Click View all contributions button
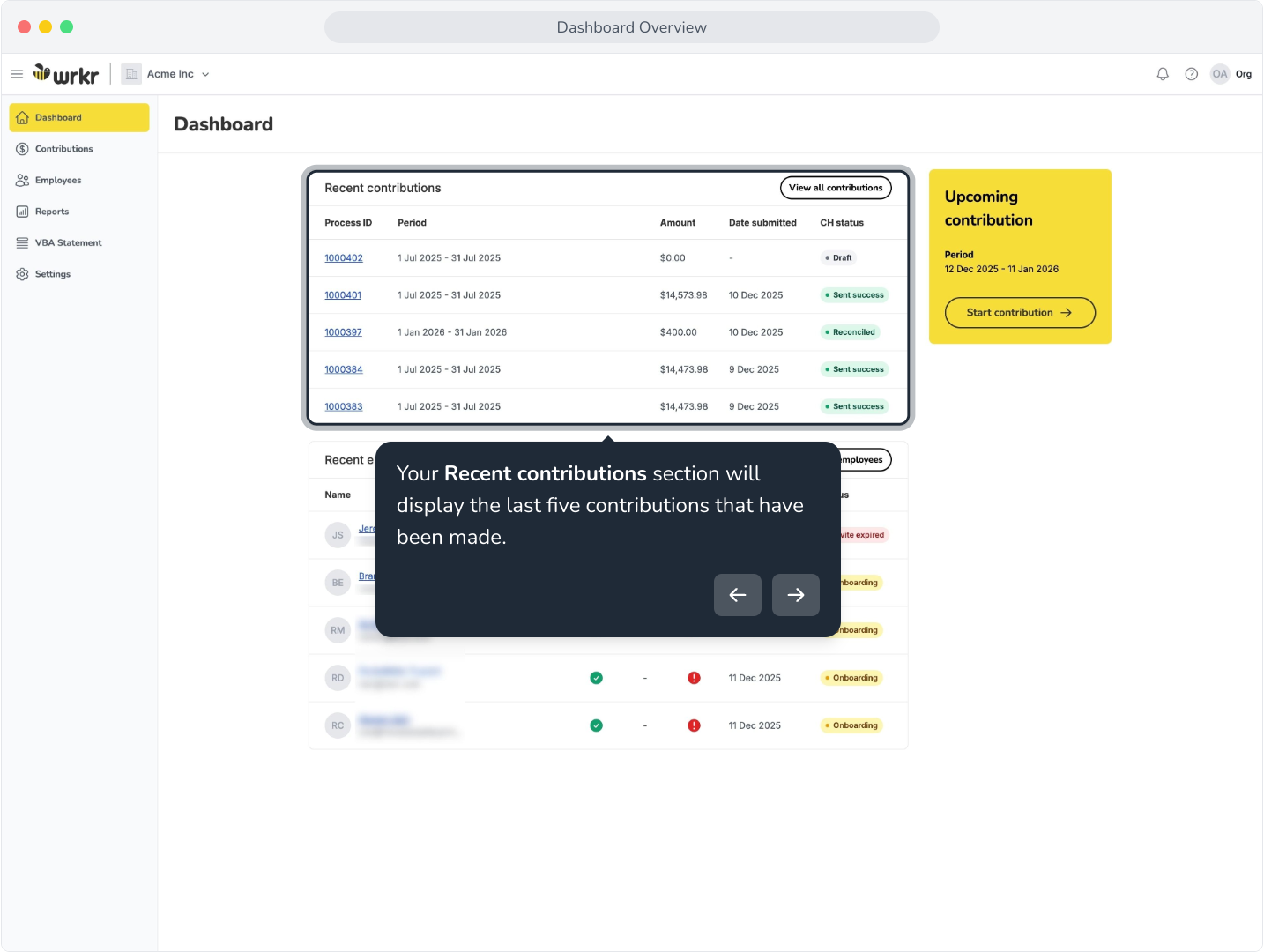1264x952 pixels. pos(836,188)
